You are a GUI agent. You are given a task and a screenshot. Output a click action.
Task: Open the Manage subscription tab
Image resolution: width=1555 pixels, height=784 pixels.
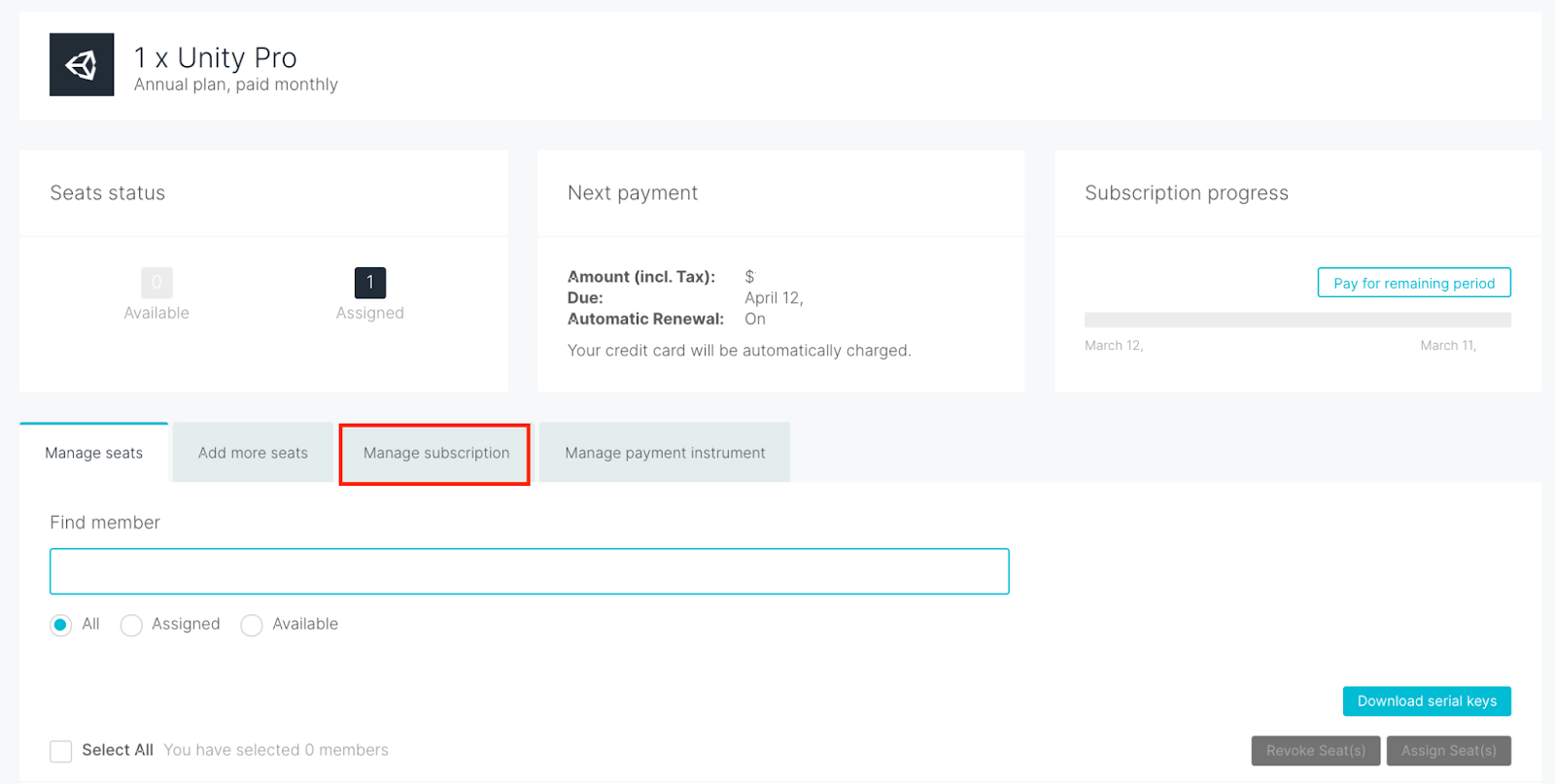pos(435,453)
